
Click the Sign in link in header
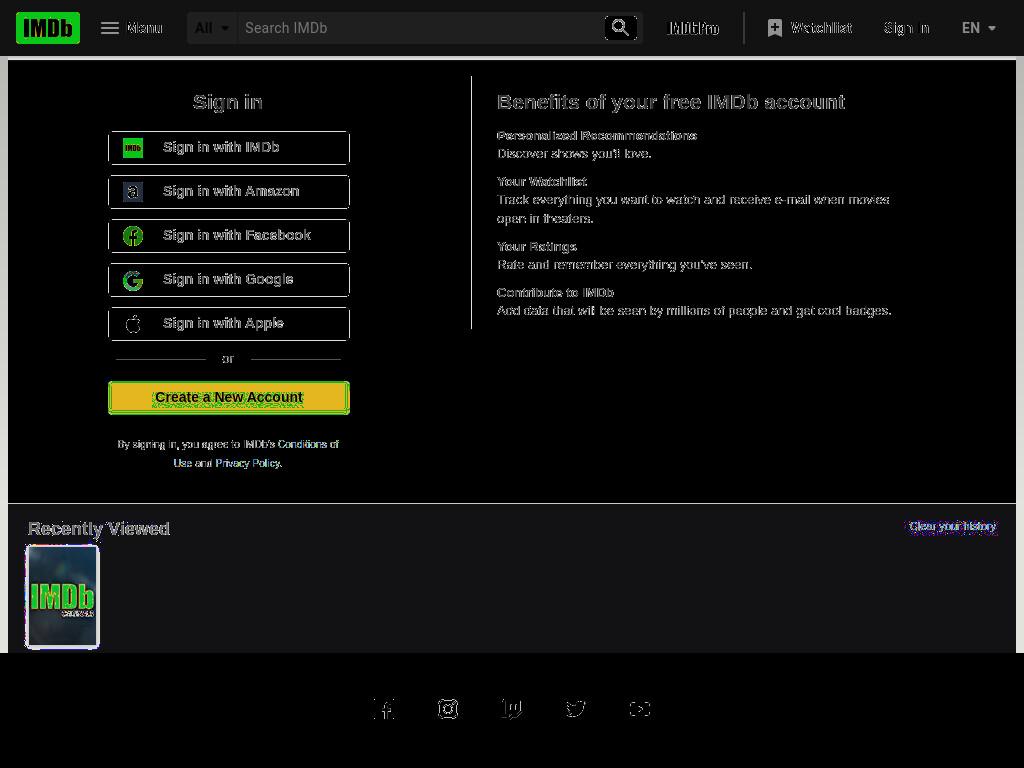click(906, 28)
